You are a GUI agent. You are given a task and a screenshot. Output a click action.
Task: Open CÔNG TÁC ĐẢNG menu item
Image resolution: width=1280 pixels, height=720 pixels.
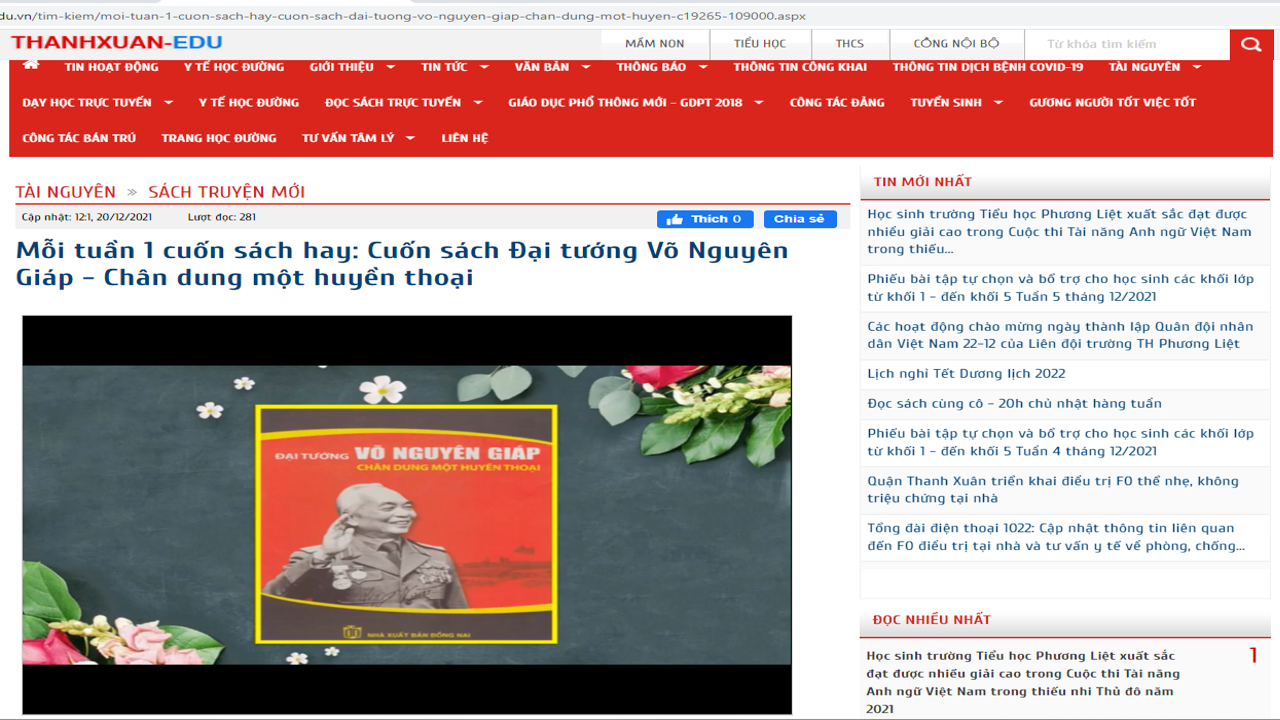(837, 102)
